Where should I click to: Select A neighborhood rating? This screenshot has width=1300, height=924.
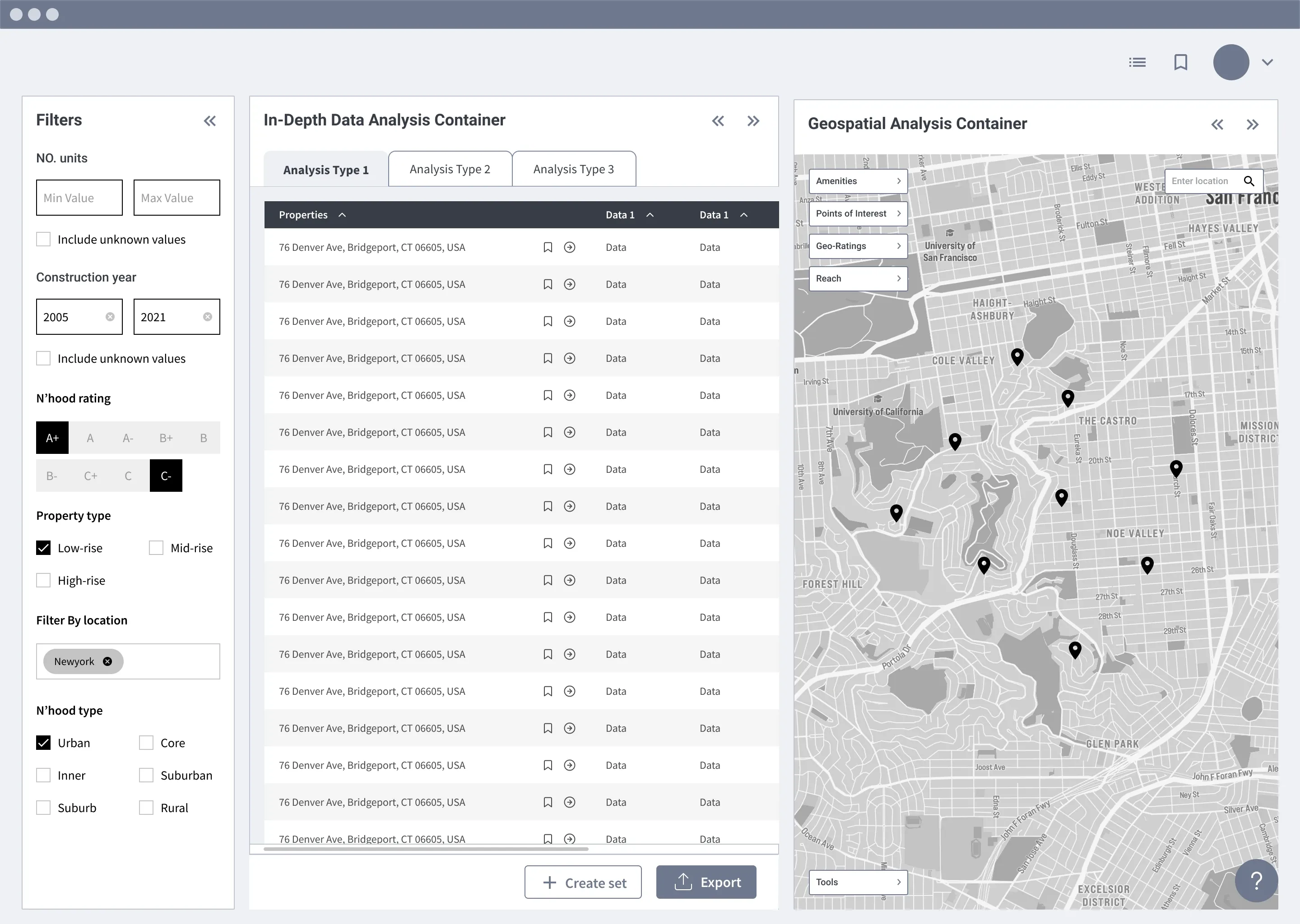(90, 438)
